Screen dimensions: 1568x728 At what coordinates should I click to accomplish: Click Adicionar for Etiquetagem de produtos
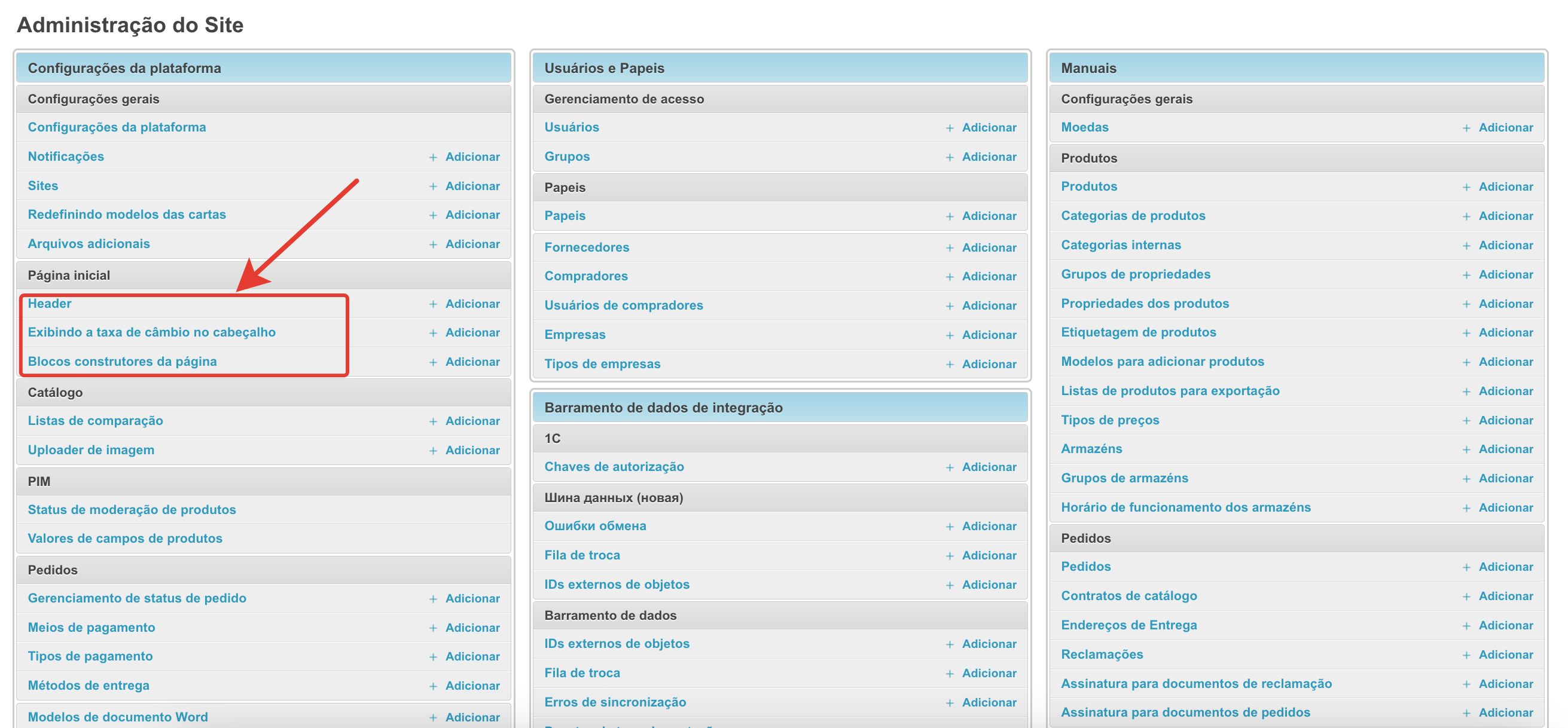(x=1505, y=332)
